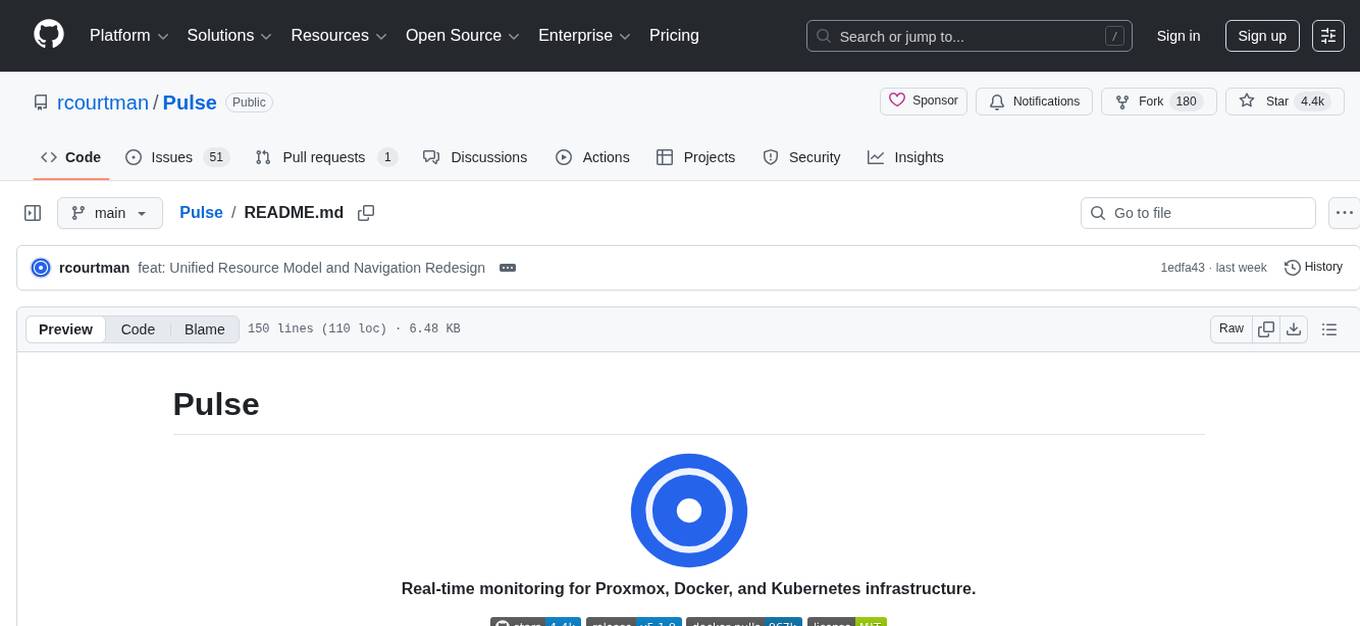1360x626 pixels.
Task: Expand the full commit message ellipsis
Action: tap(508, 267)
